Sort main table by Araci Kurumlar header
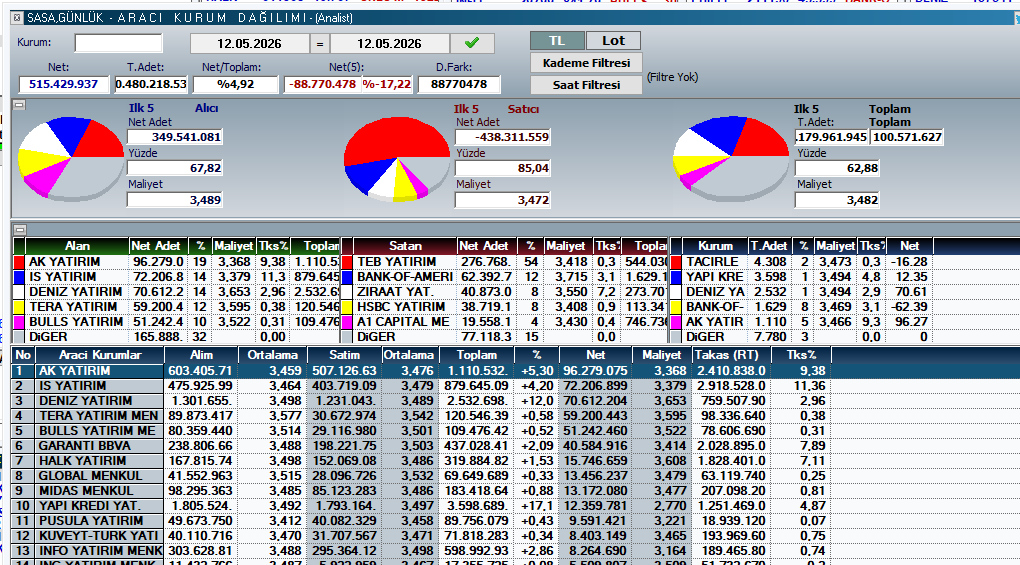This screenshot has height=565, width=1020. 100,355
